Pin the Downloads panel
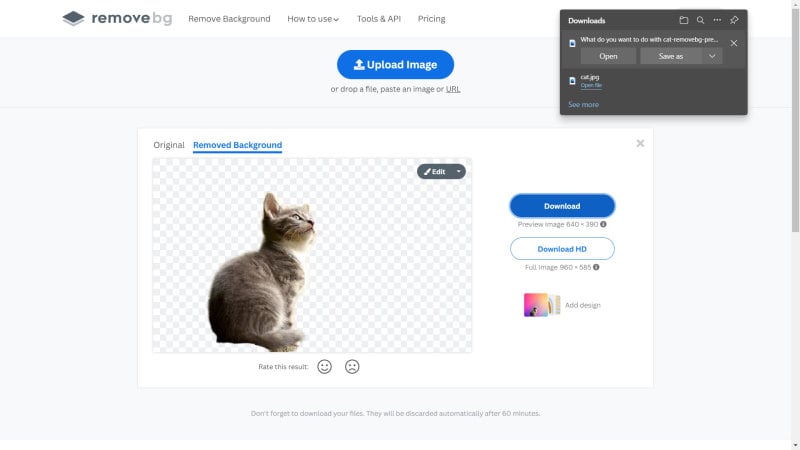This screenshot has width=800, height=450. tap(734, 20)
